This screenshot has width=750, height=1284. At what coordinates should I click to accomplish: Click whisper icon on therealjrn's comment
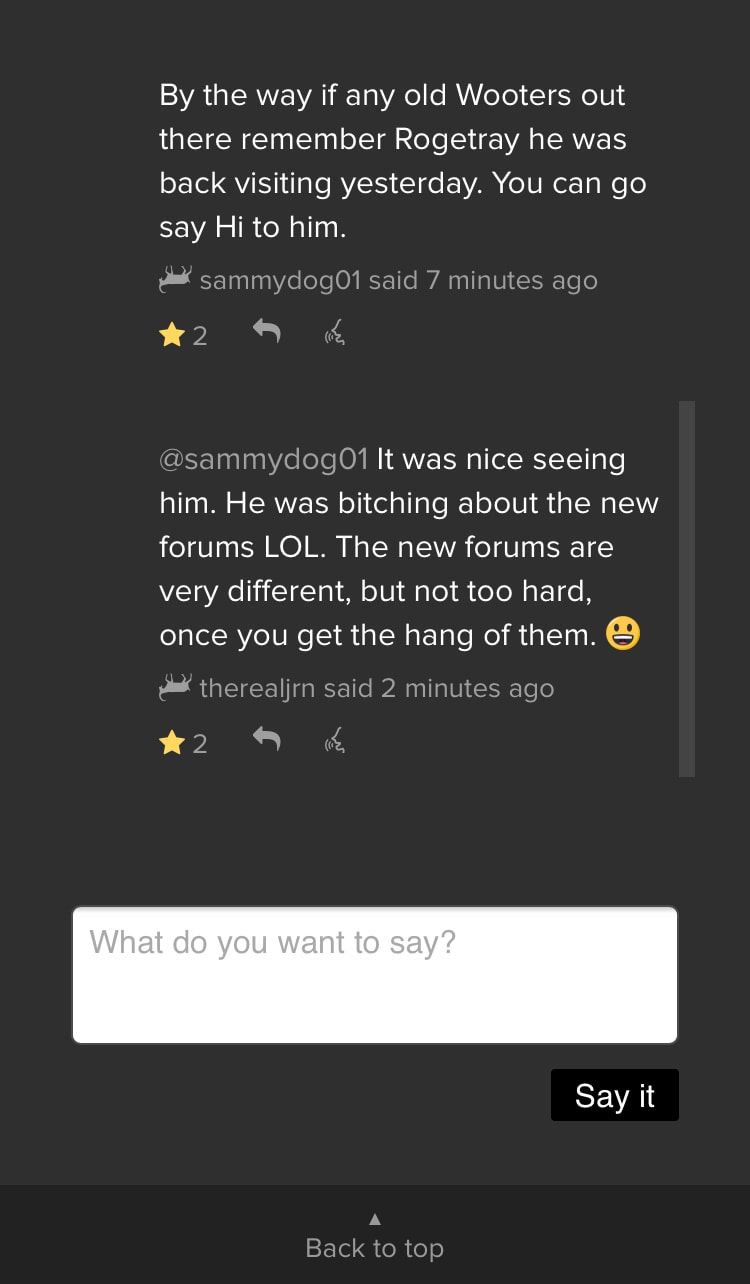(335, 742)
